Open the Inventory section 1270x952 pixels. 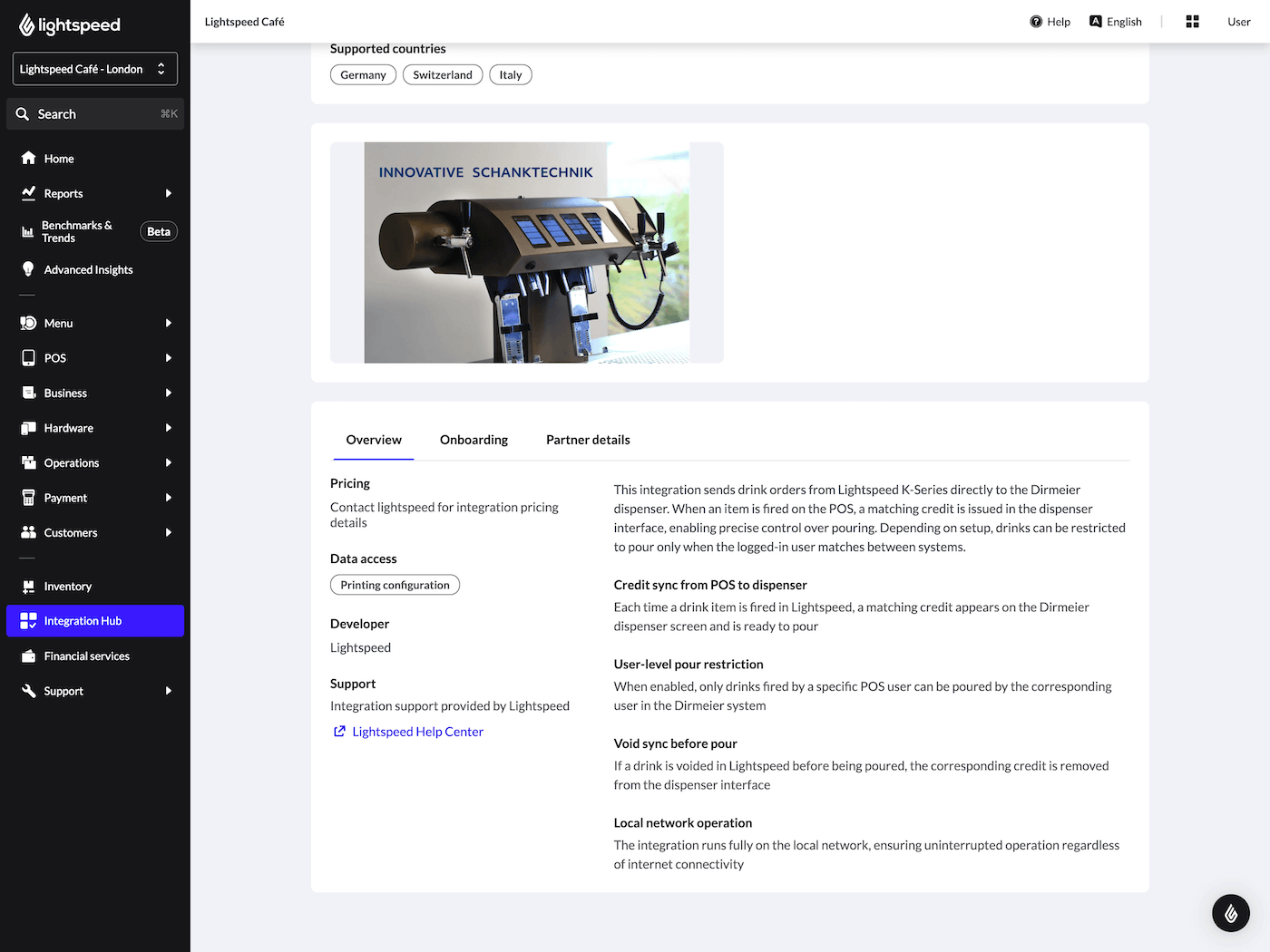point(66,586)
